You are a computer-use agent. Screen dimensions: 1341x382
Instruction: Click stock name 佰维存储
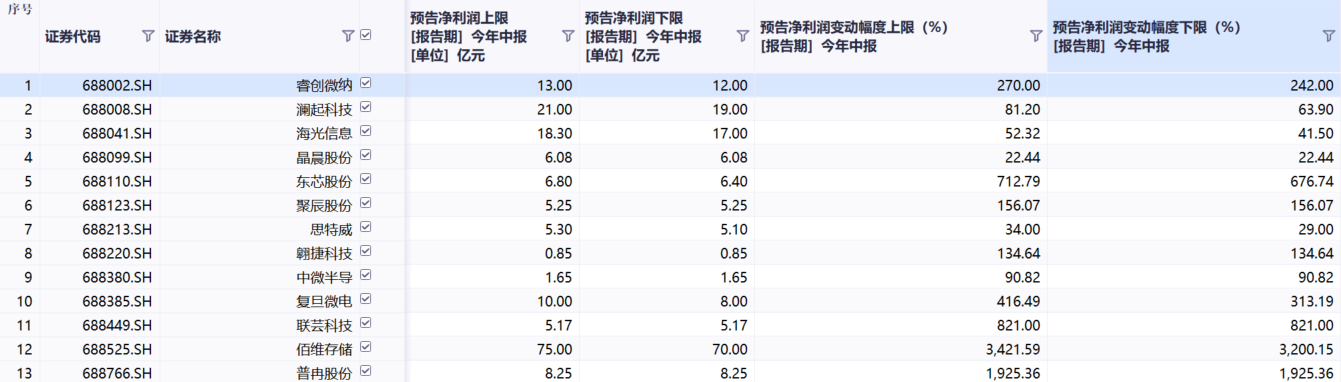coord(325,350)
